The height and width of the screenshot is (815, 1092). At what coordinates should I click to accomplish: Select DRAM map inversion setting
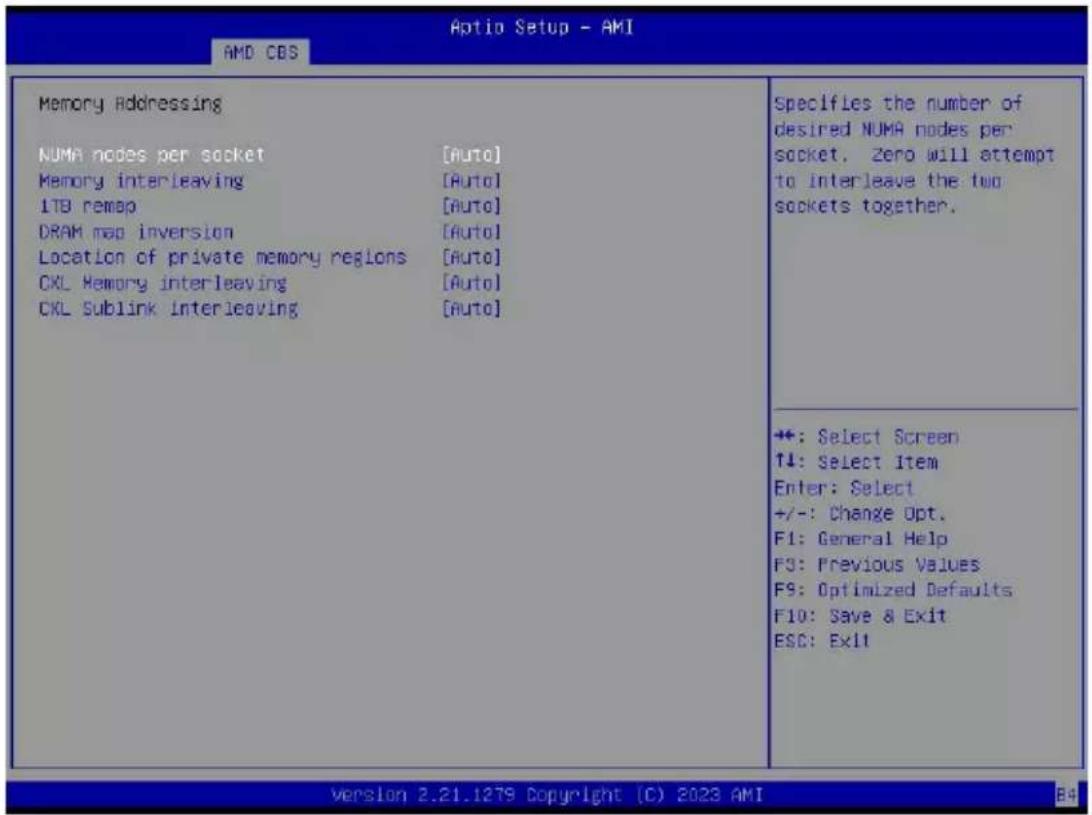136,232
